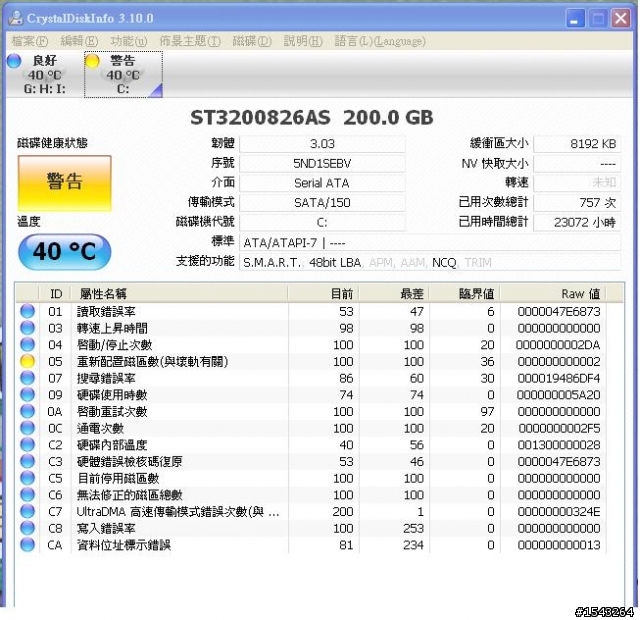Viewport: 640px width, 620px height.
Task: Click the 屬性名稱 column header
Action: coord(180,293)
